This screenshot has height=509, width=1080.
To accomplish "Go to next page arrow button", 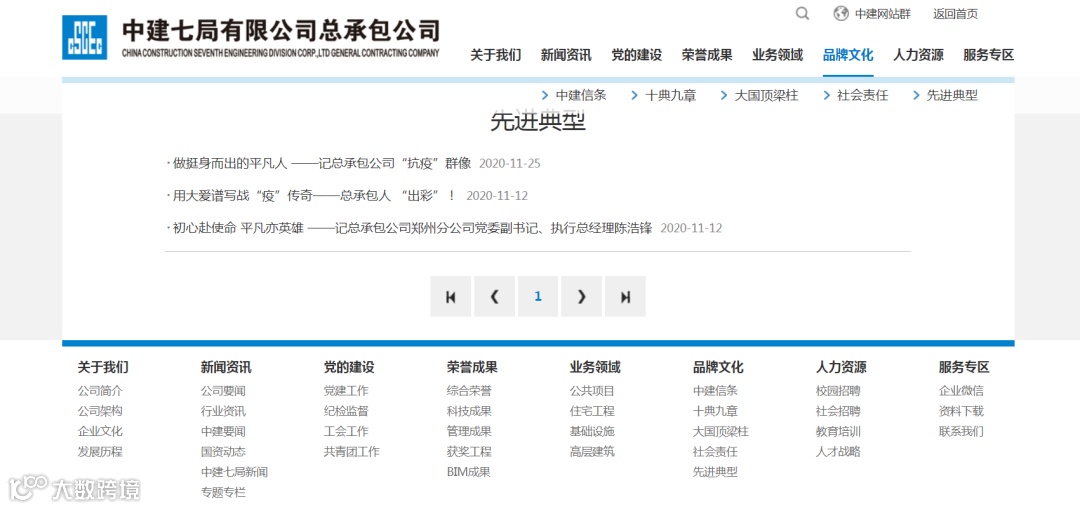I will (x=581, y=296).
